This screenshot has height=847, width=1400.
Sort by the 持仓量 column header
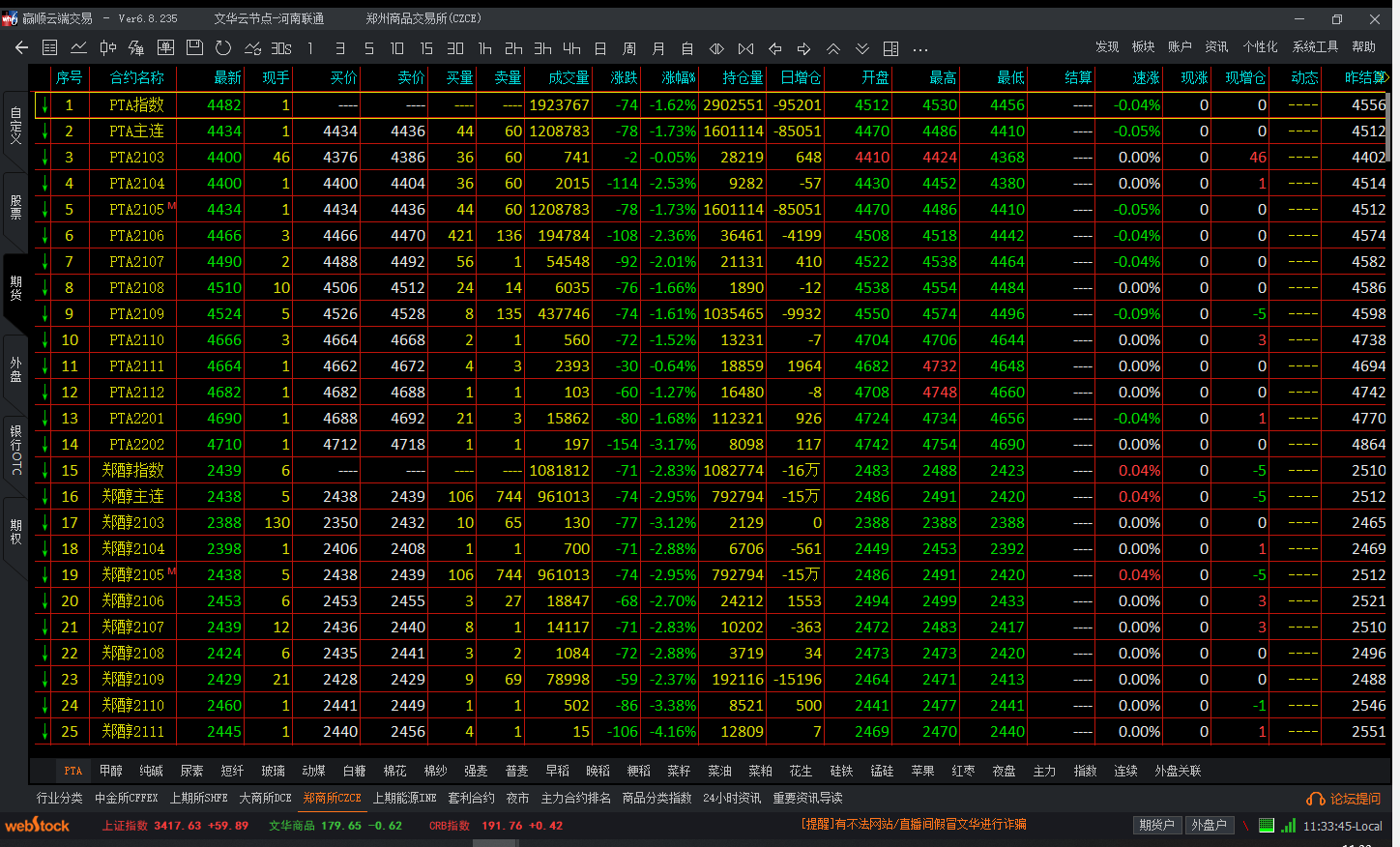point(743,77)
